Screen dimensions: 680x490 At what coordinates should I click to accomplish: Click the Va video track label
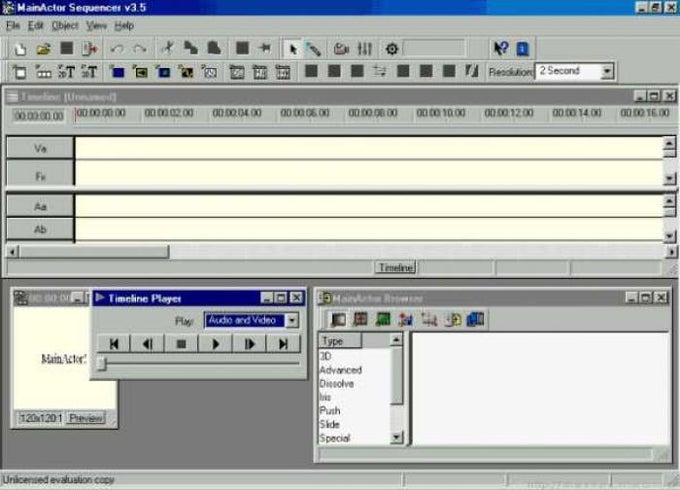click(40, 148)
